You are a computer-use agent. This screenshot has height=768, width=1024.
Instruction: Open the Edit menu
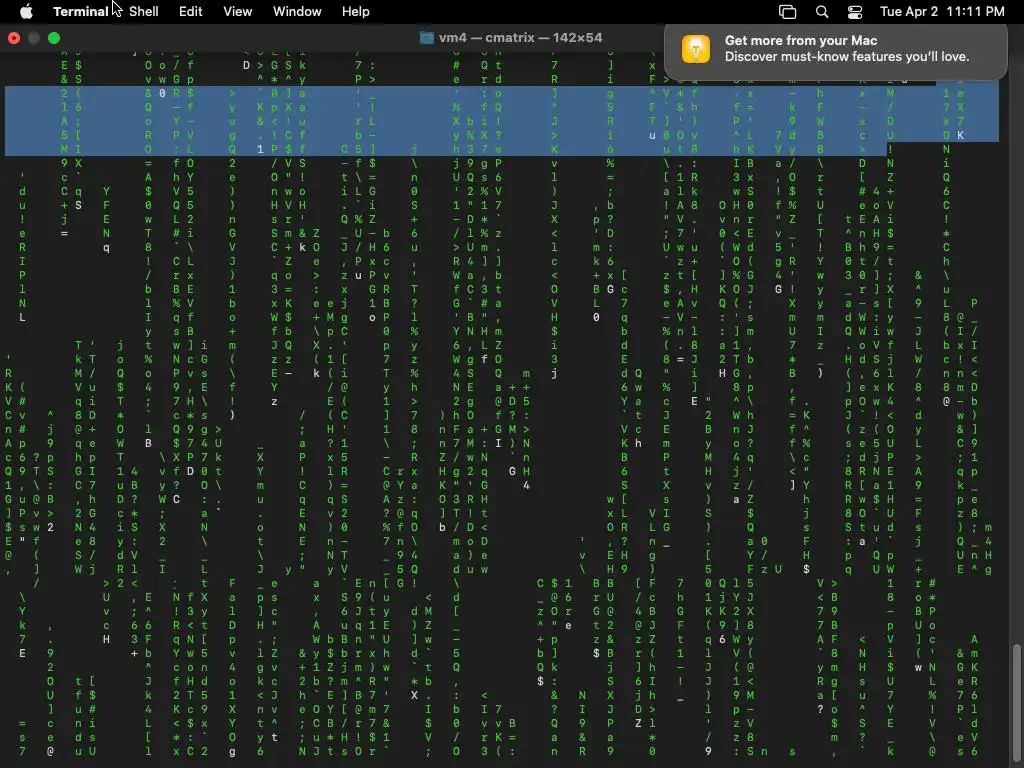[191, 11]
